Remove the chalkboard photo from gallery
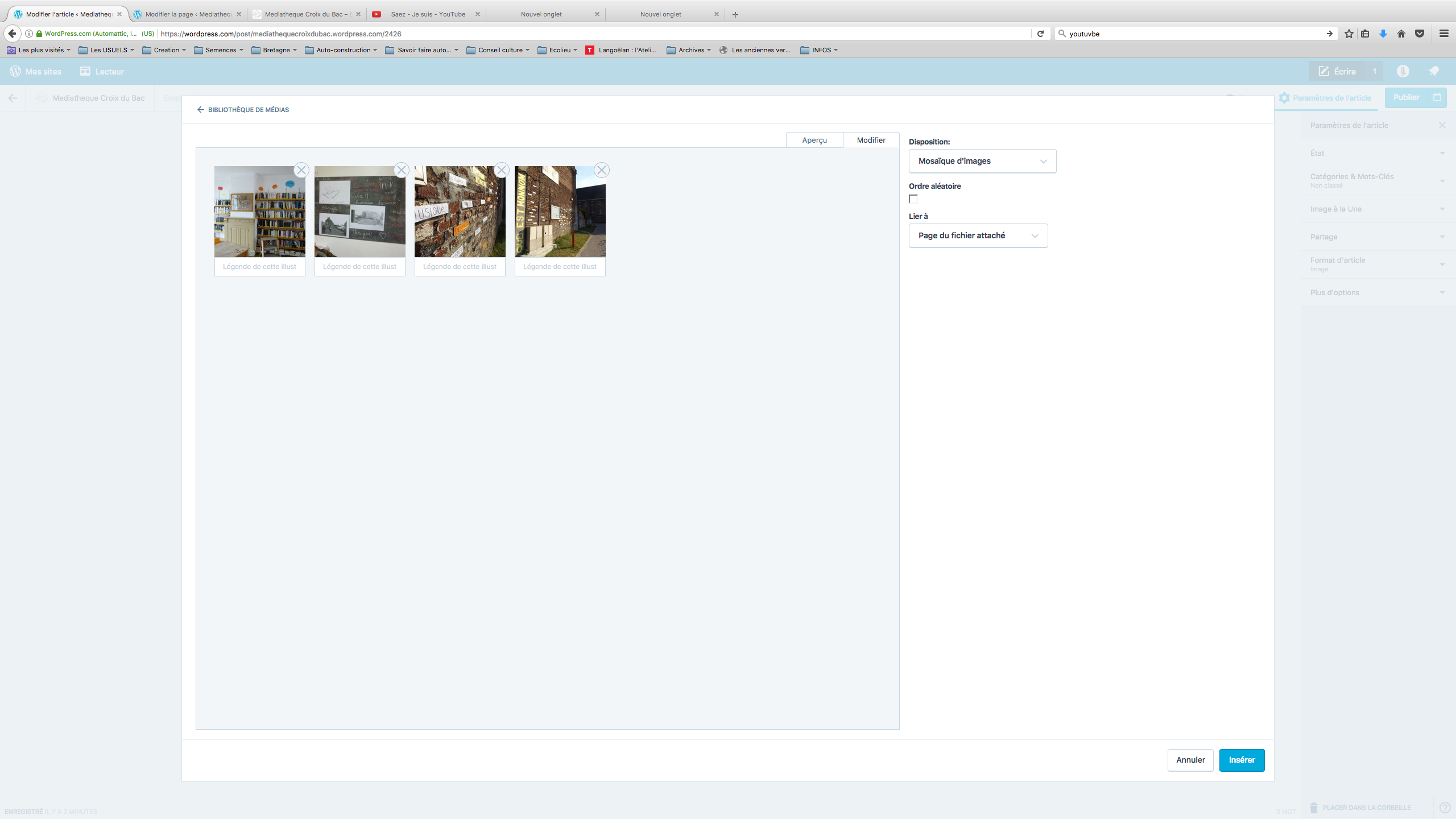 [402, 170]
